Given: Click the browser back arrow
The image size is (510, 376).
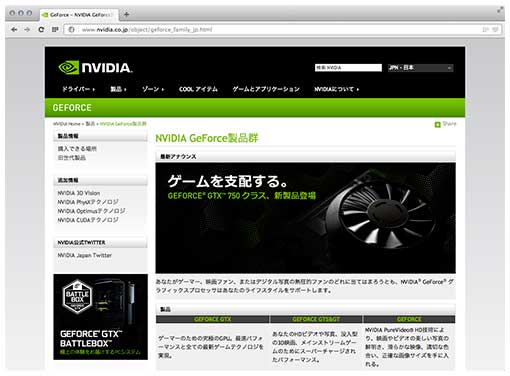Looking at the screenshot, I should point(14,30).
